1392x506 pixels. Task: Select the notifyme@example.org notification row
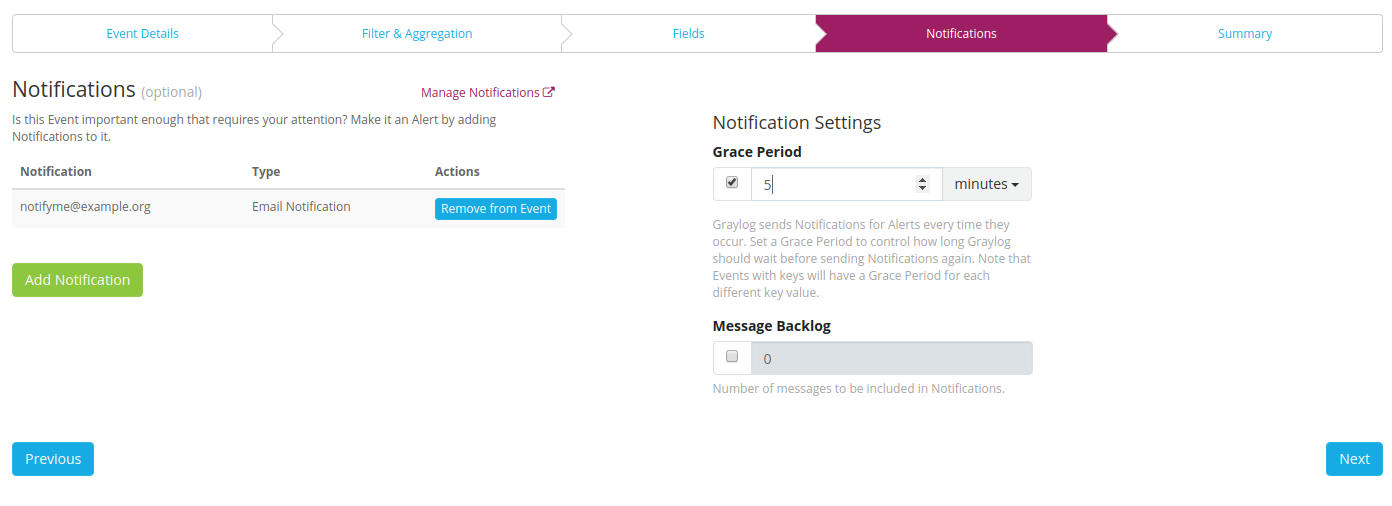point(85,207)
